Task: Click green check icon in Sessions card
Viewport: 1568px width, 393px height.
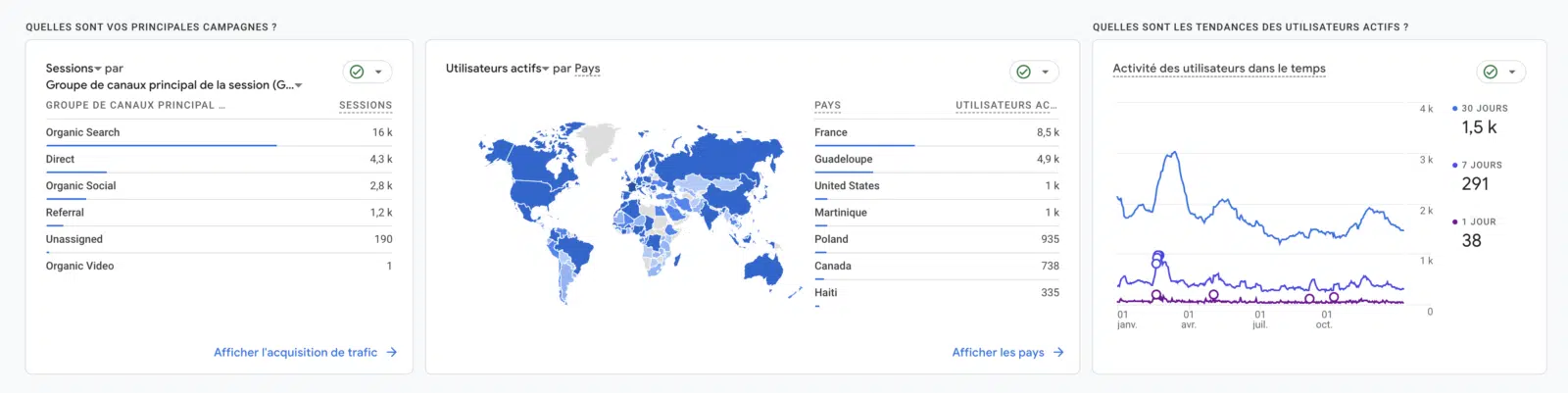Action: click(357, 72)
